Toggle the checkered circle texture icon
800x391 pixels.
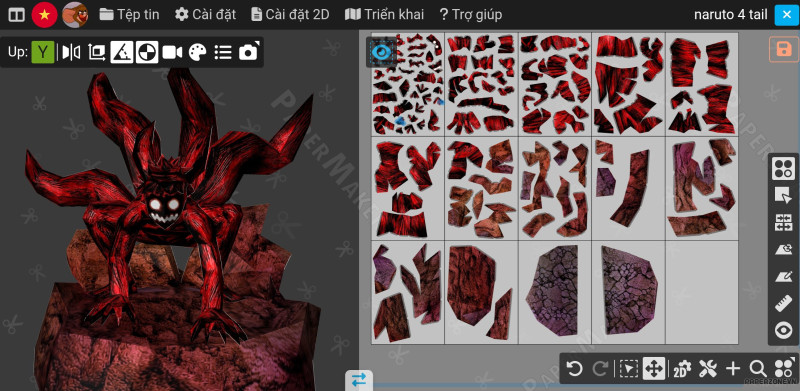[x=147, y=52]
